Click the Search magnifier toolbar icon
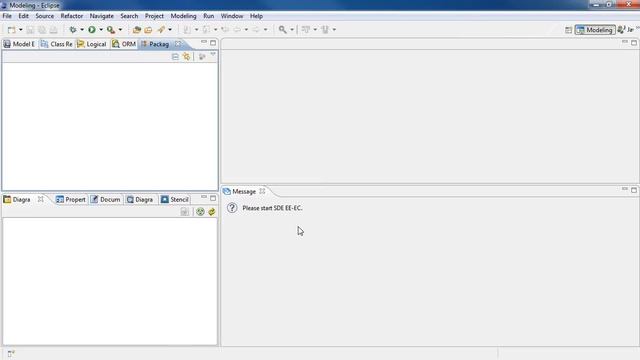The image size is (640, 360). [282, 29]
